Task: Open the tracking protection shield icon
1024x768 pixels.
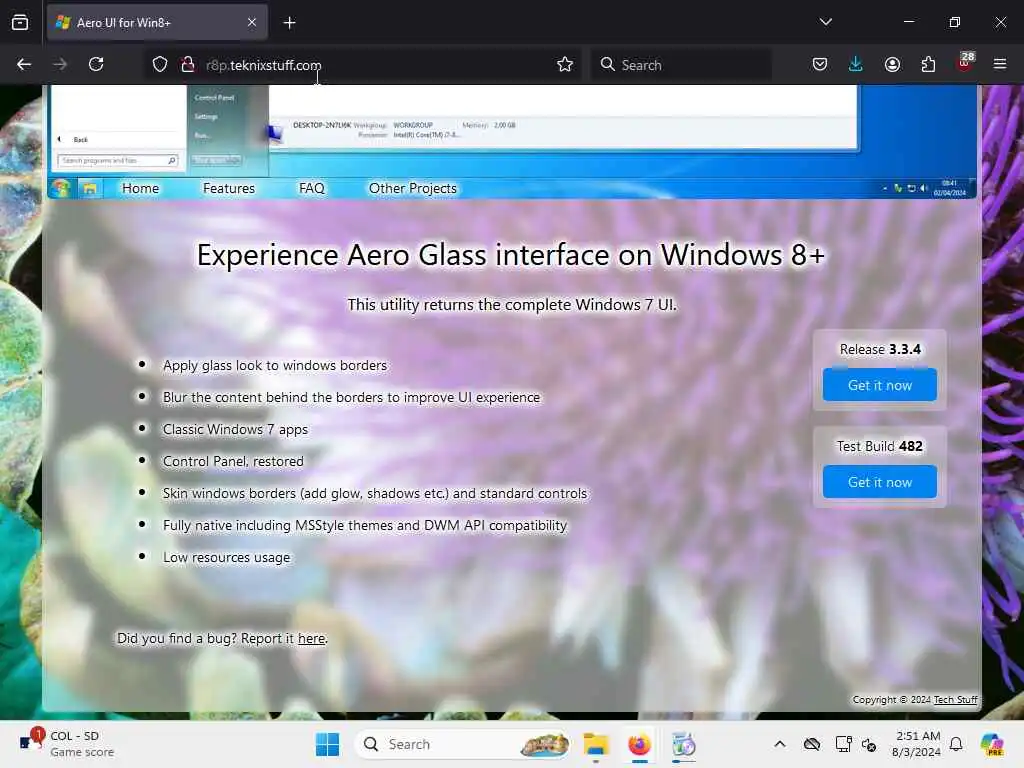Action: point(160,64)
